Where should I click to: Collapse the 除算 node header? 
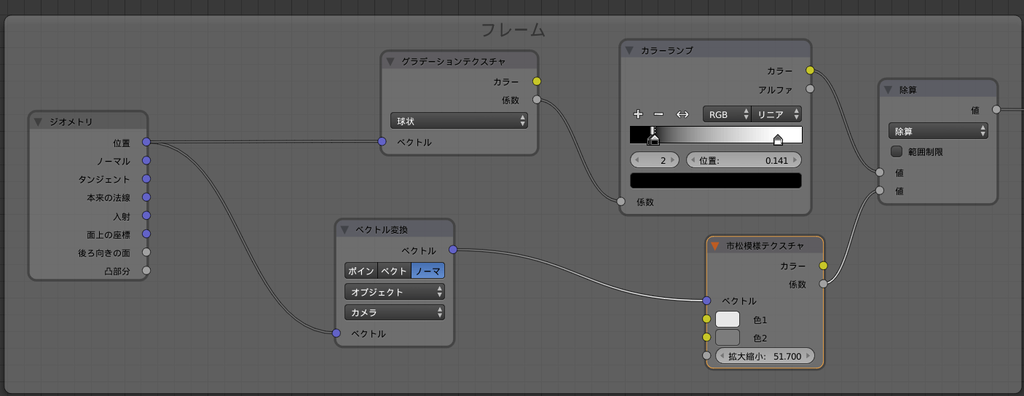click(x=888, y=90)
